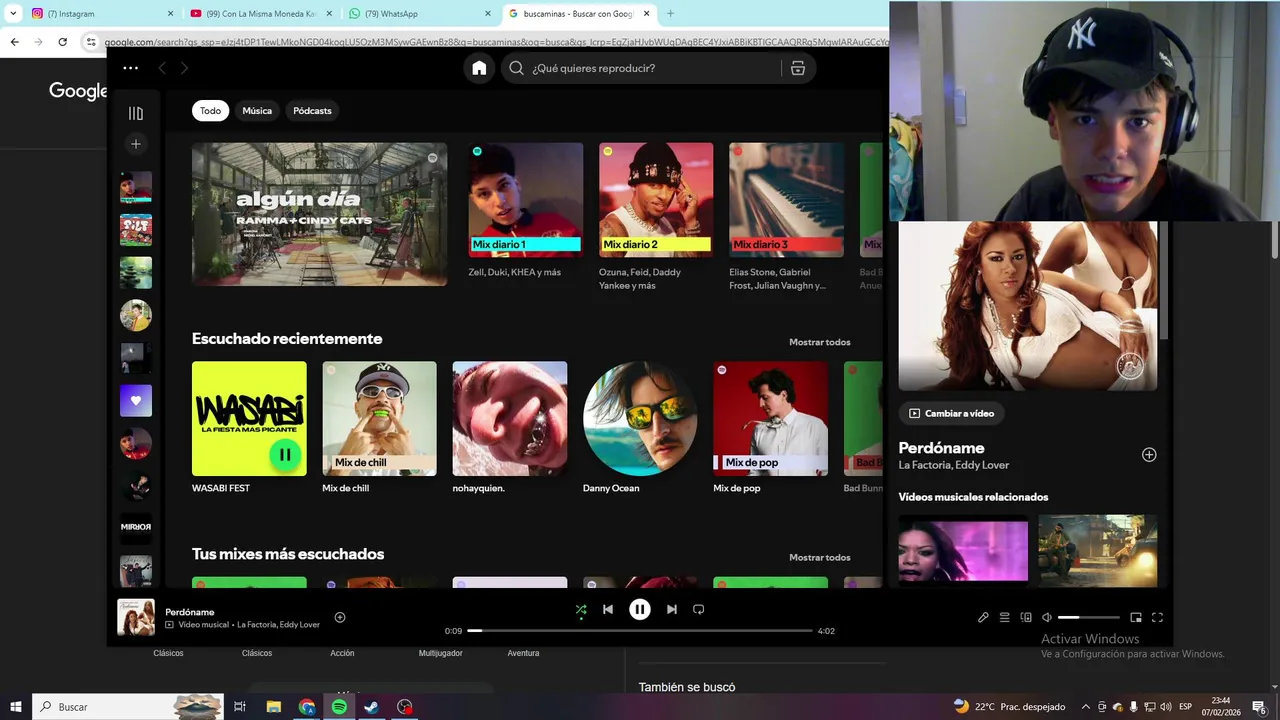Open the Browse icon in search bar
The image size is (1280, 720).
[797, 68]
